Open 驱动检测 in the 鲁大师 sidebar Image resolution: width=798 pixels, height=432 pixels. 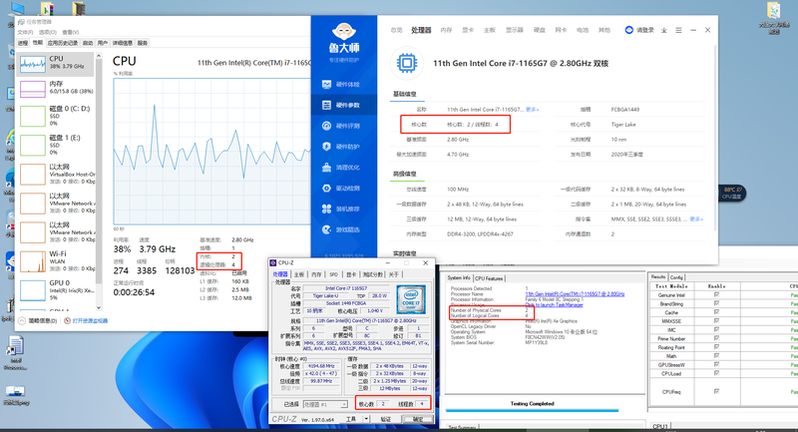pos(344,188)
